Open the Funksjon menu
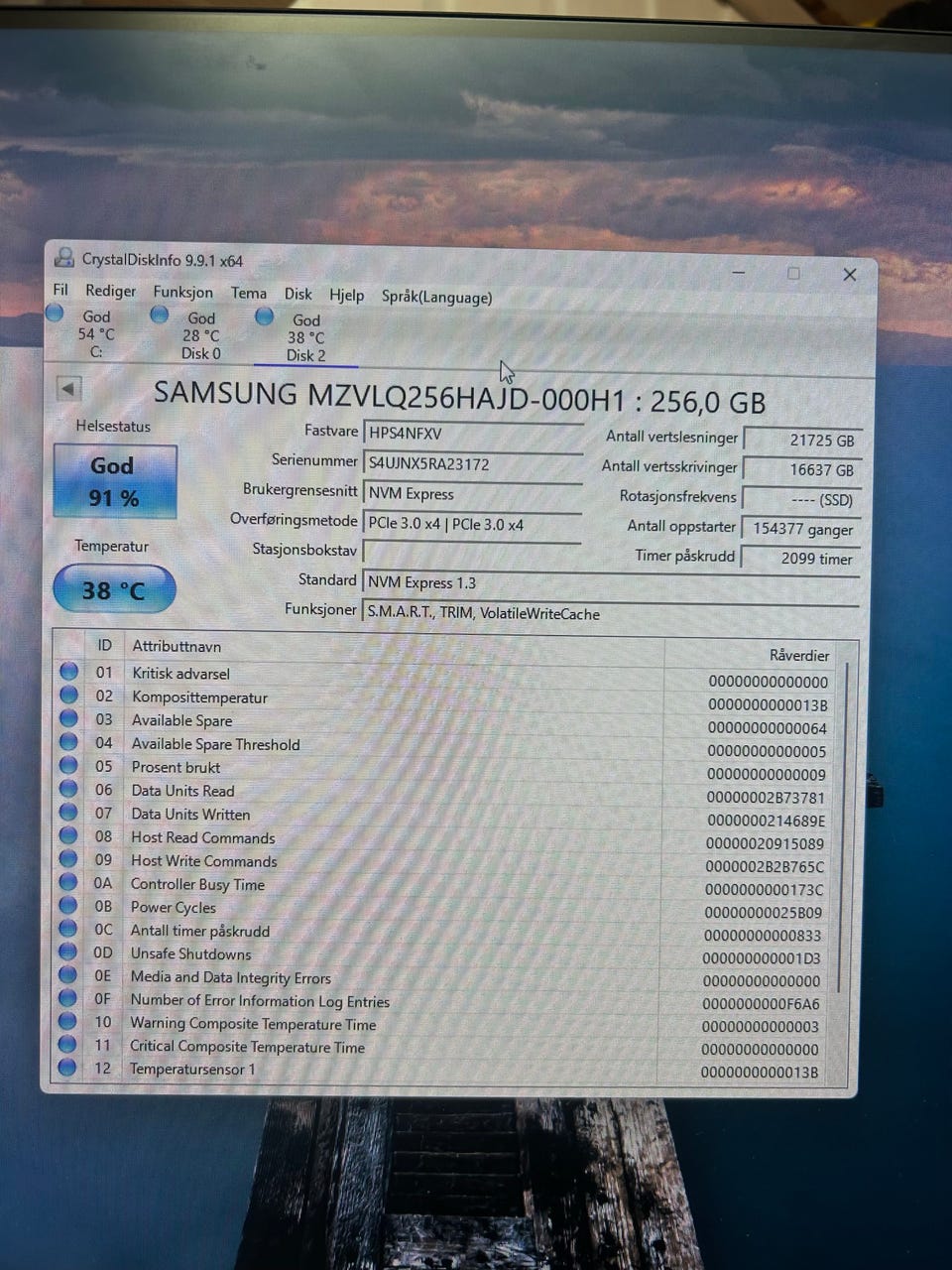The width and height of the screenshot is (952, 1270). click(182, 292)
